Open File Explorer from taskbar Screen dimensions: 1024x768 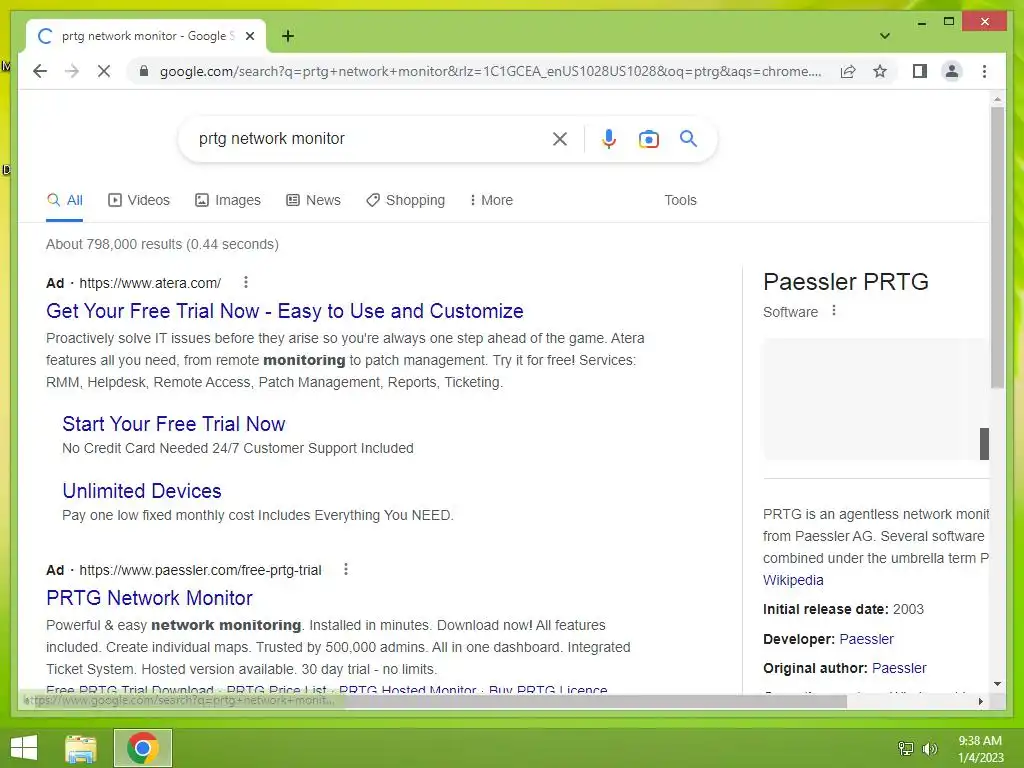coord(81,748)
